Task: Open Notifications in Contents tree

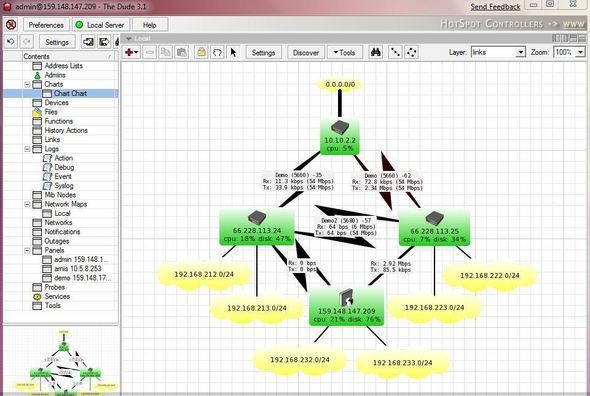Action: (x=62, y=232)
